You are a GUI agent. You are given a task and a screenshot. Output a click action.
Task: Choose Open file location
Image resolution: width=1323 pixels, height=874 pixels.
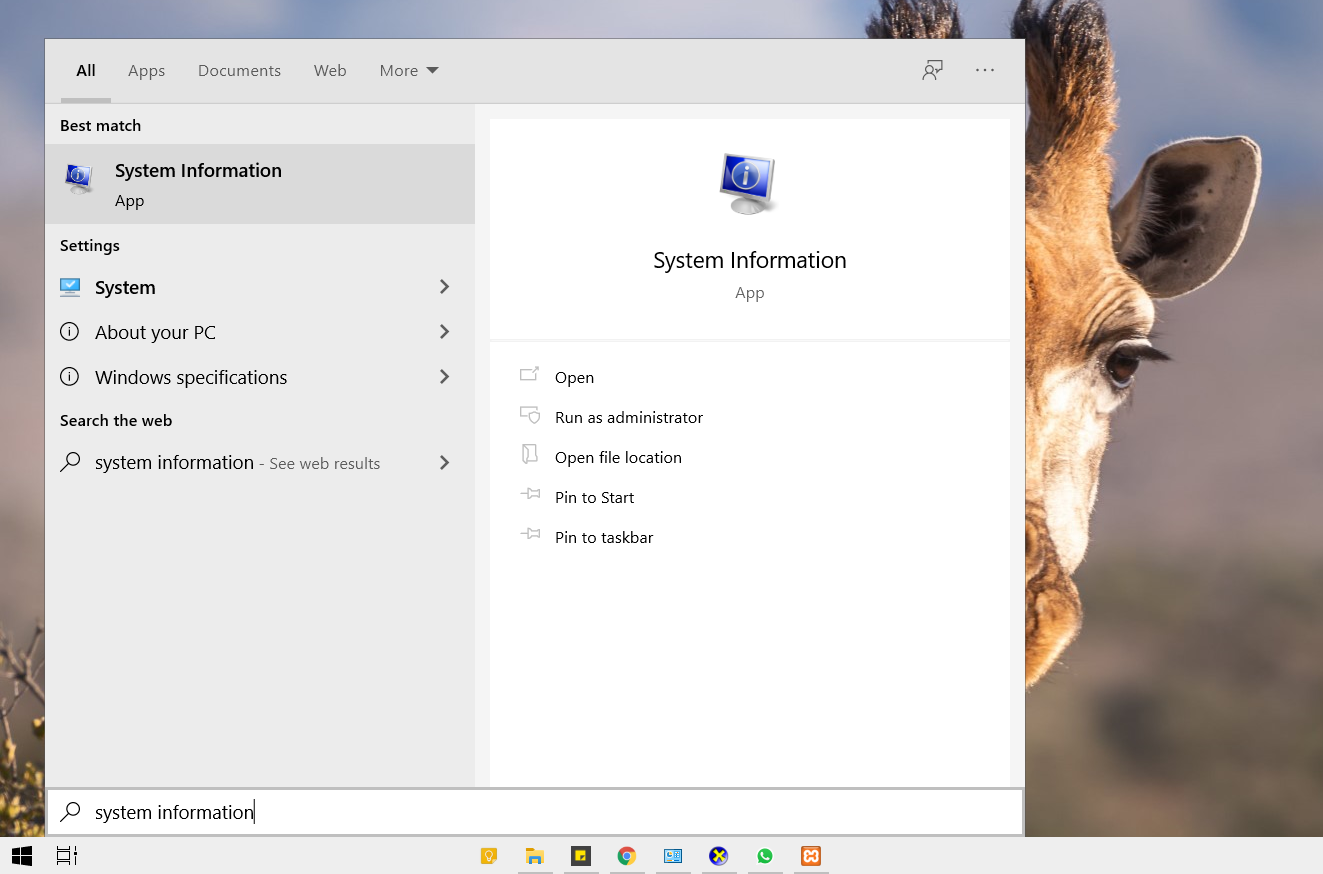tap(618, 457)
